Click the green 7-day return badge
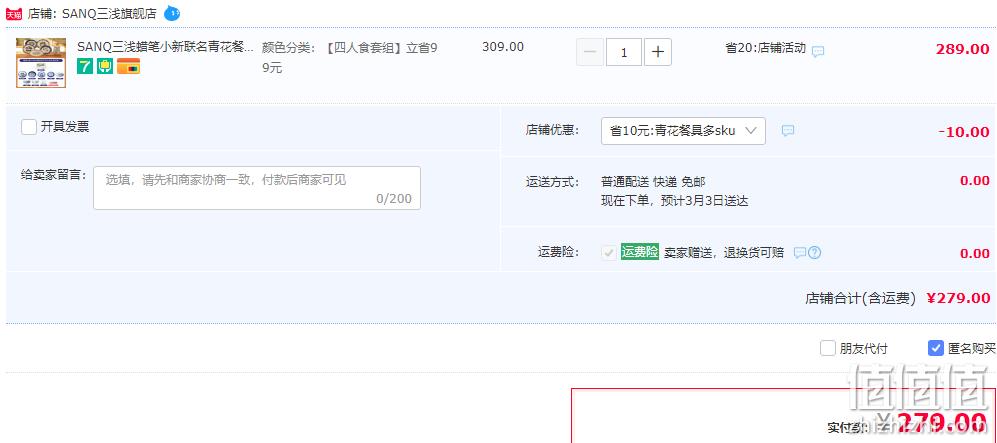The height and width of the screenshot is (443, 997). click(85, 66)
